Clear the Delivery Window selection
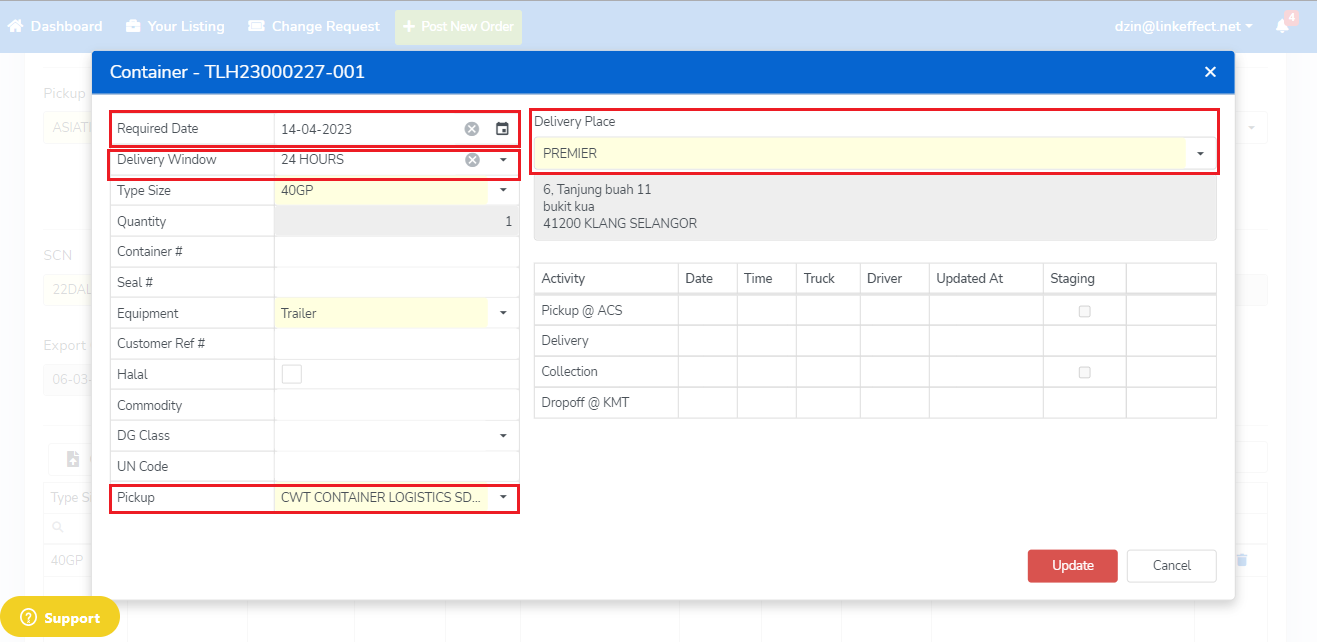Viewport: 1317px width, 642px height. 472,160
